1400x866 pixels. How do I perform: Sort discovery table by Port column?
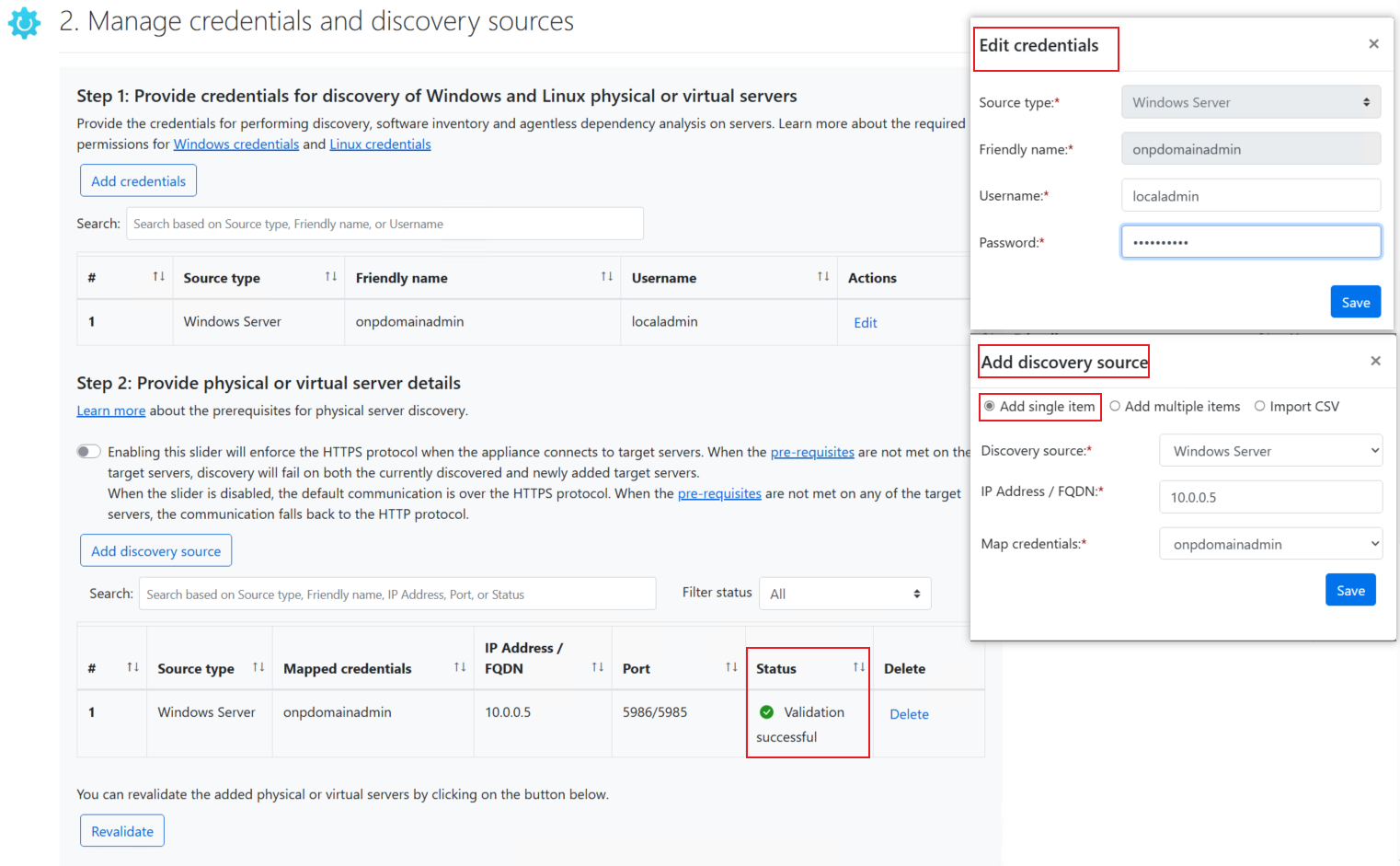pos(730,667)
